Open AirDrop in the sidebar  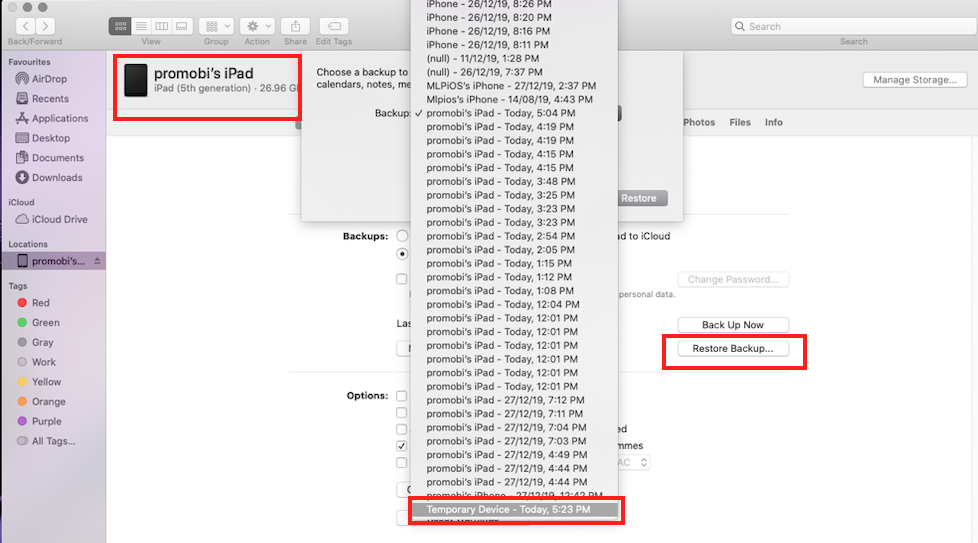click(x=49, y=79)
